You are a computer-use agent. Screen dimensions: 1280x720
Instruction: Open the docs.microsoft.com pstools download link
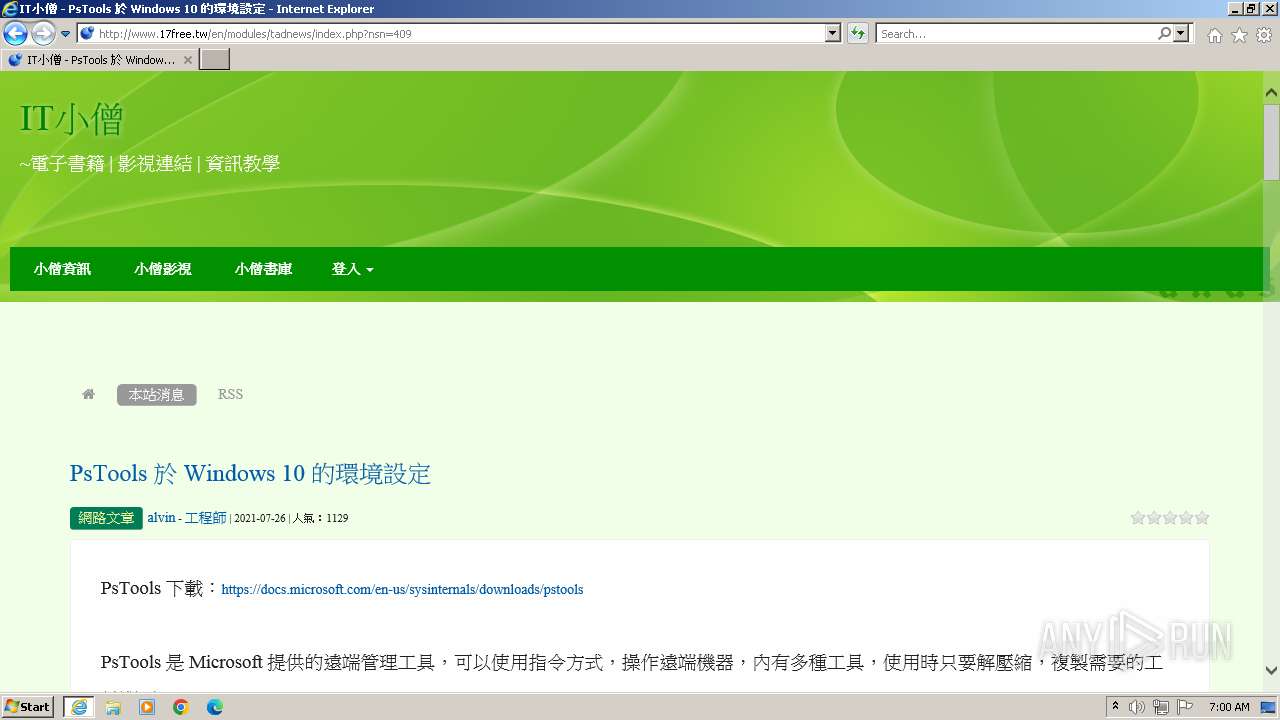402,589
